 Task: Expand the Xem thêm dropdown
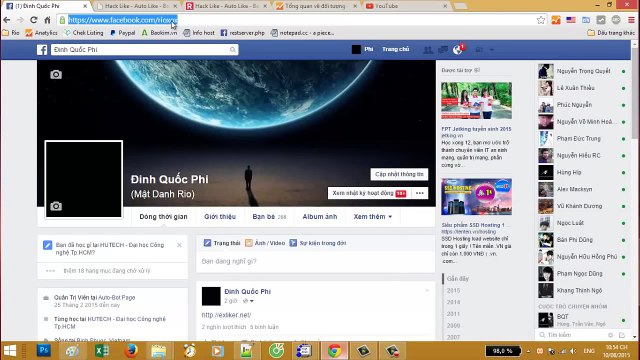(373, 217)
